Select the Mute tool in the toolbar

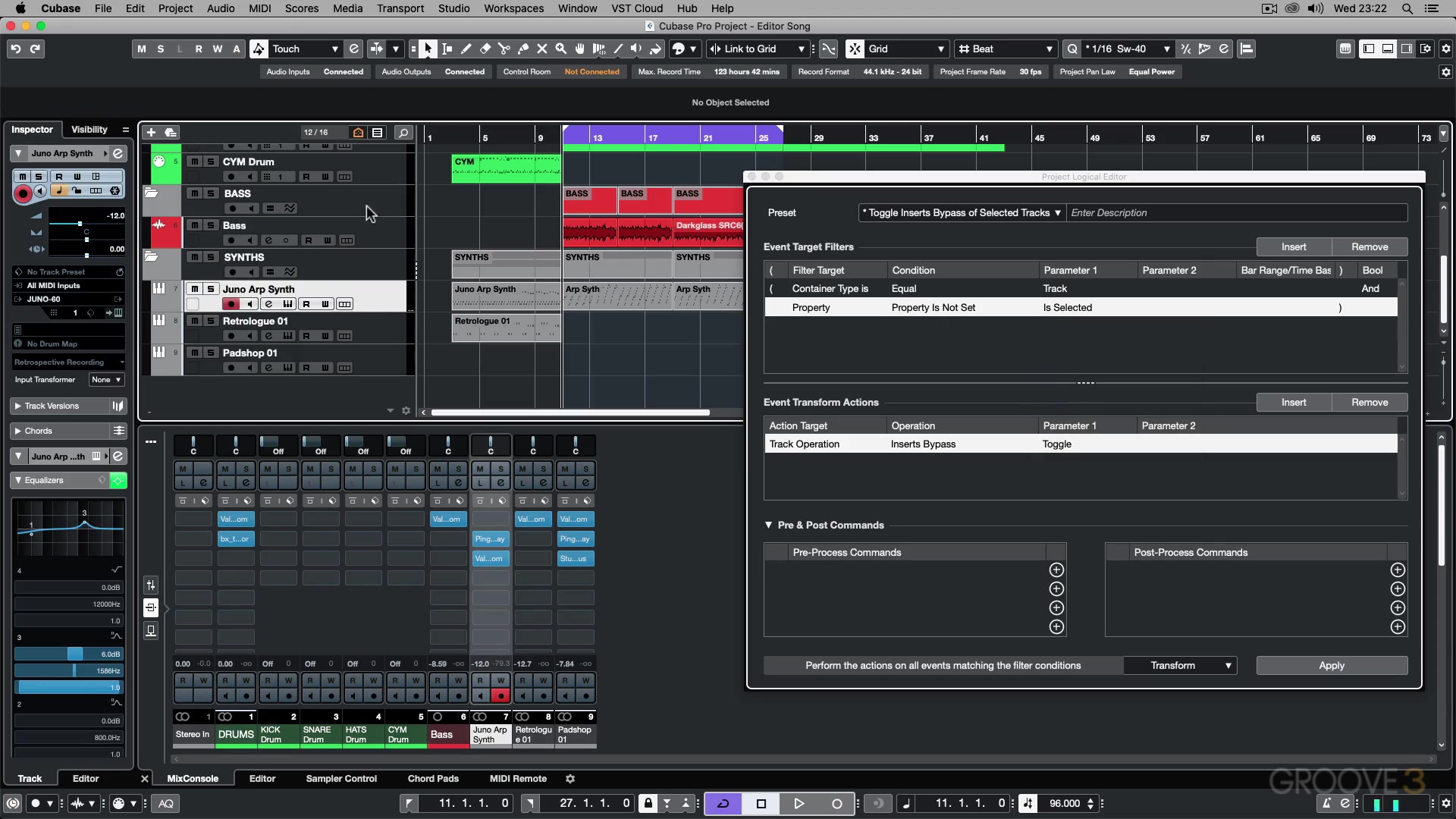(x=541, y=49)
